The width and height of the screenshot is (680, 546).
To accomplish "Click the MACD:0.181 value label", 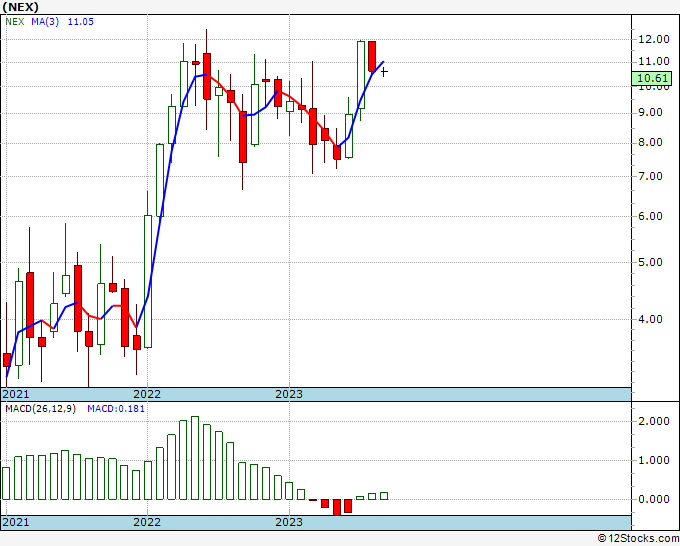I will pos(116,409).
